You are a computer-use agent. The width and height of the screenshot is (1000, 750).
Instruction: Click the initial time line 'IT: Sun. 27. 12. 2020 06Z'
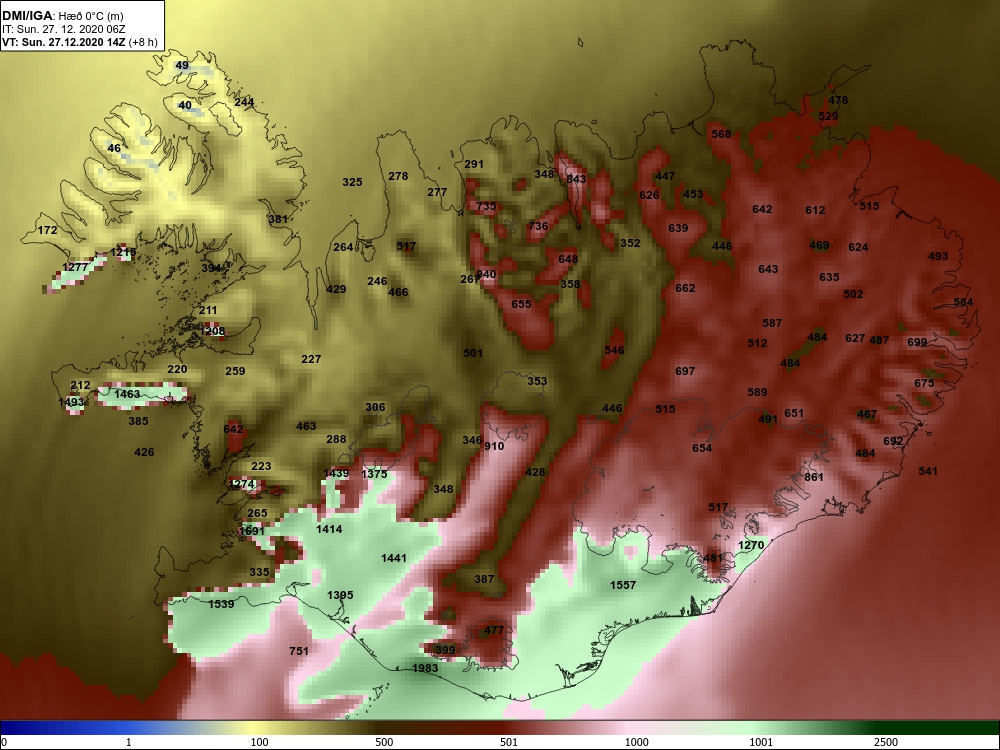tap(63, 29)
